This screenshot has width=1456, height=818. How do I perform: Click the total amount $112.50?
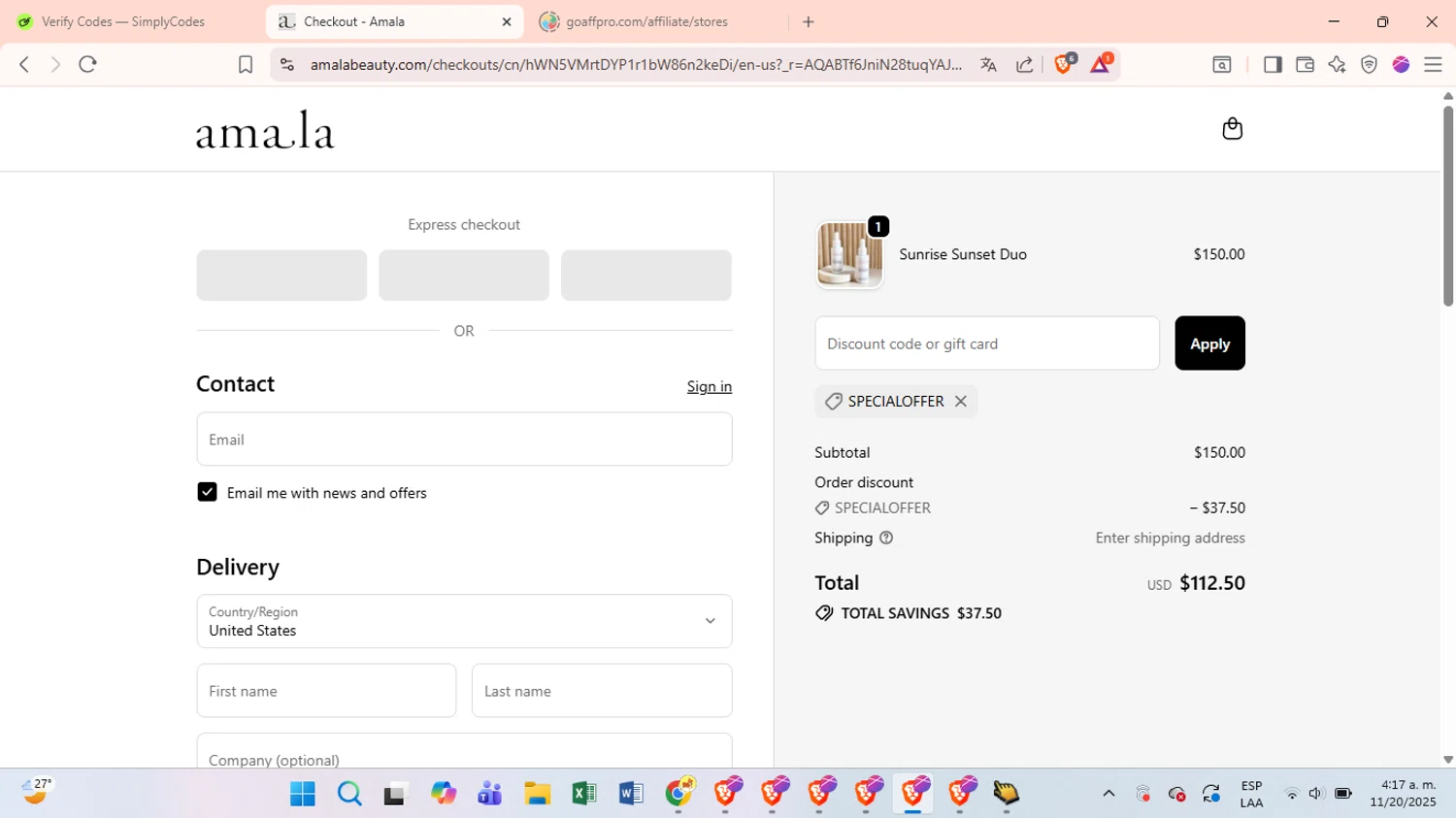point(1212,583)
